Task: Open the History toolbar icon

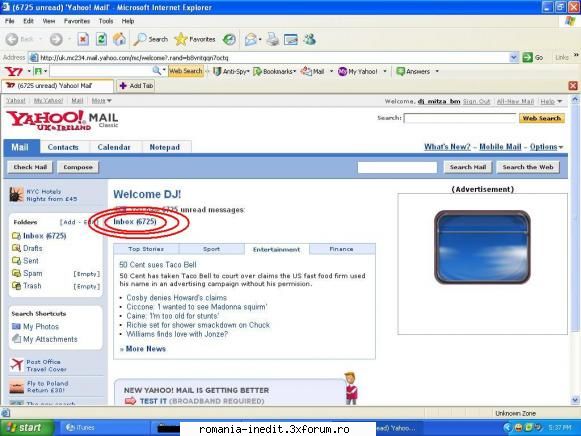Action: (x=229, y=39)
